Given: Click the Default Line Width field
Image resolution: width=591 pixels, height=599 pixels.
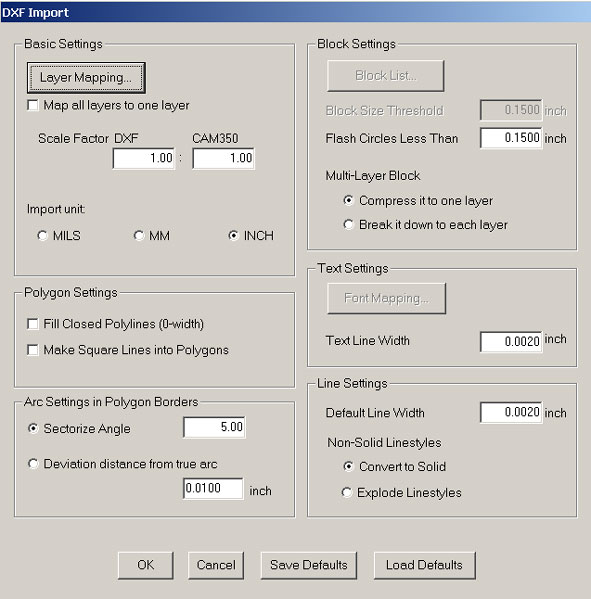Looking at the screenshot, I should [511, 412].
